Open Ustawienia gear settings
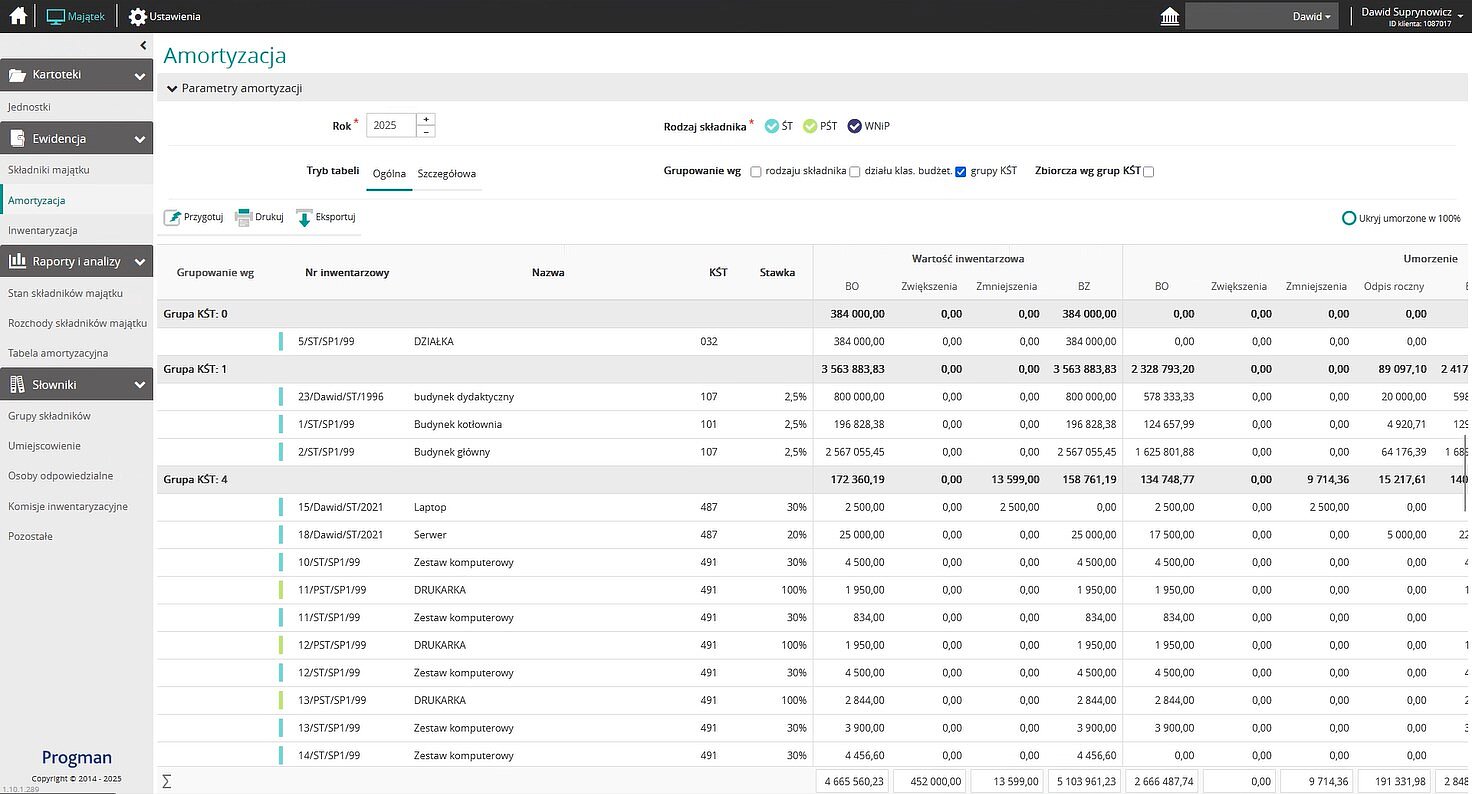This screenshot has width=1472, height=794. point(138,17)
